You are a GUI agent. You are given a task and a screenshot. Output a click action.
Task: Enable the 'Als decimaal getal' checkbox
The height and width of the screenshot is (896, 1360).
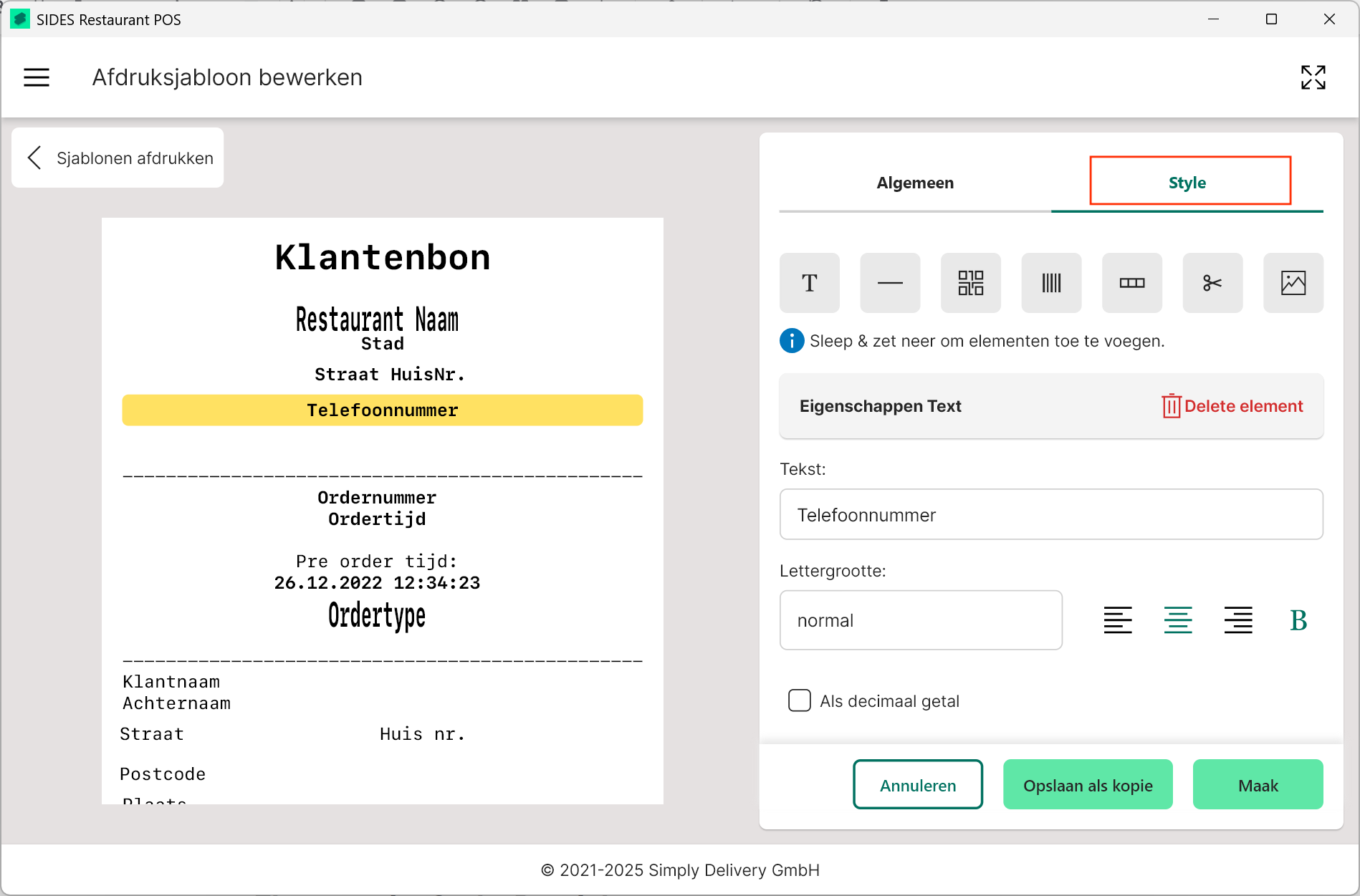pyautogui.click(x=799, y=700)
